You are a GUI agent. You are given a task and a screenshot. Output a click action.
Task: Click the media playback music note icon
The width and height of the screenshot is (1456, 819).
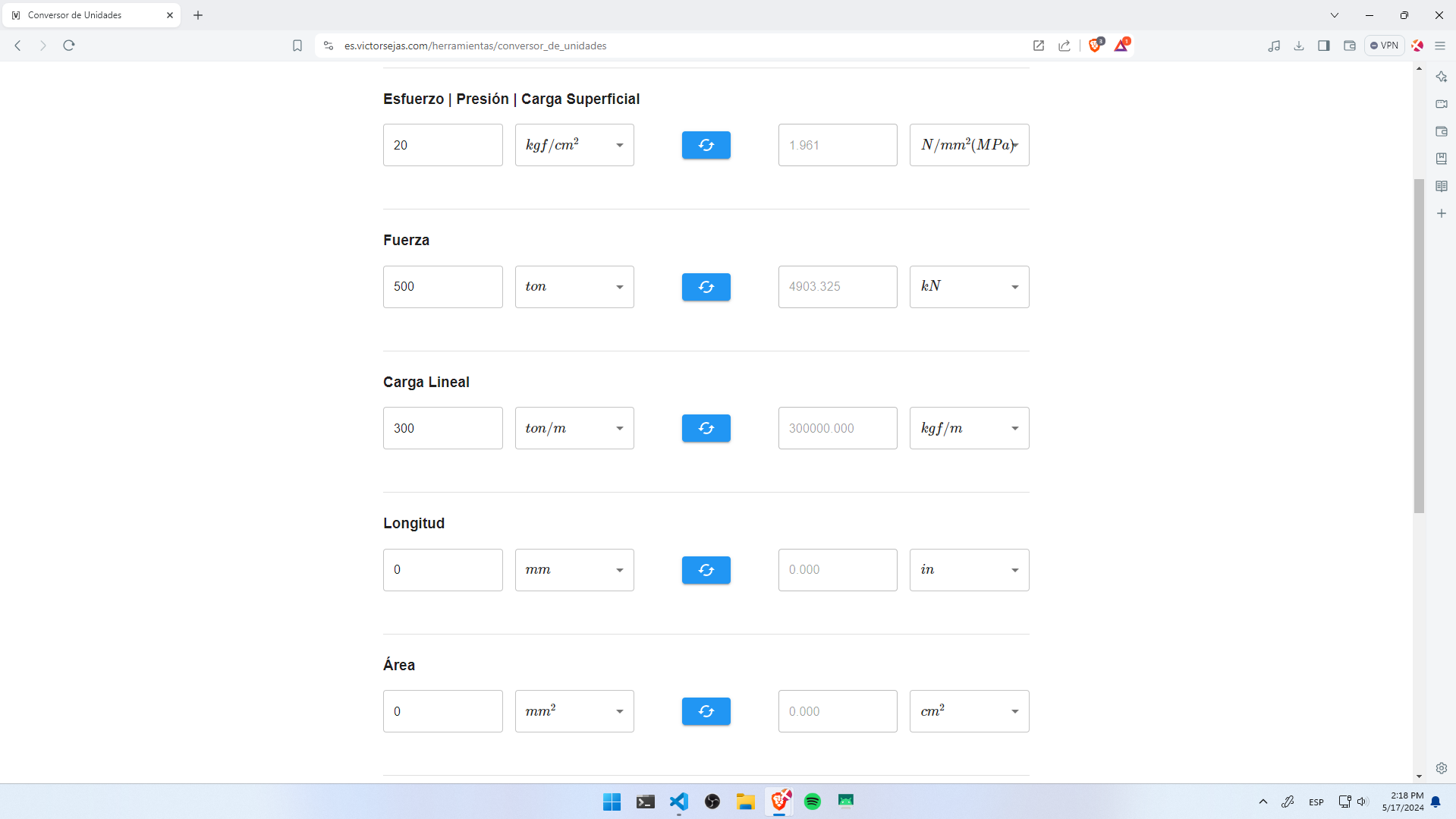coord(1275,46)
